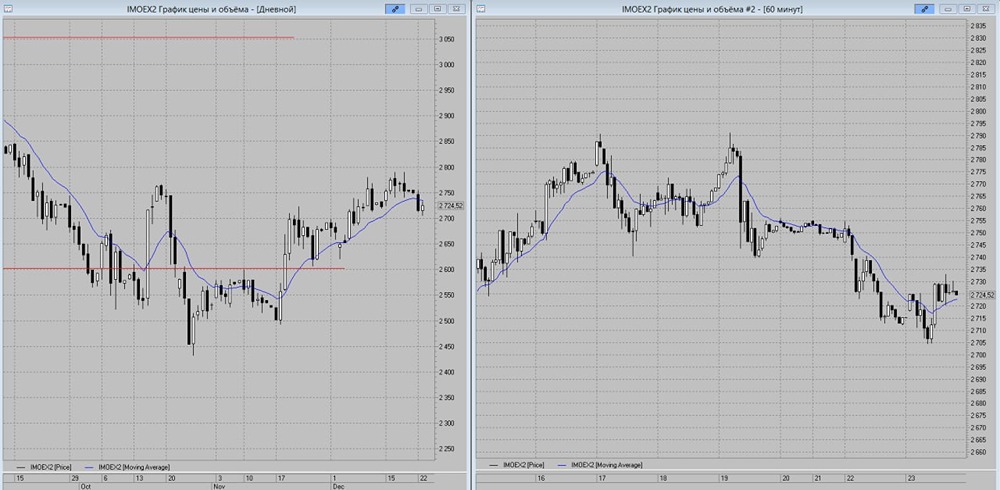Click the 3 050 price axis label on the daily chart

point(446,39)
